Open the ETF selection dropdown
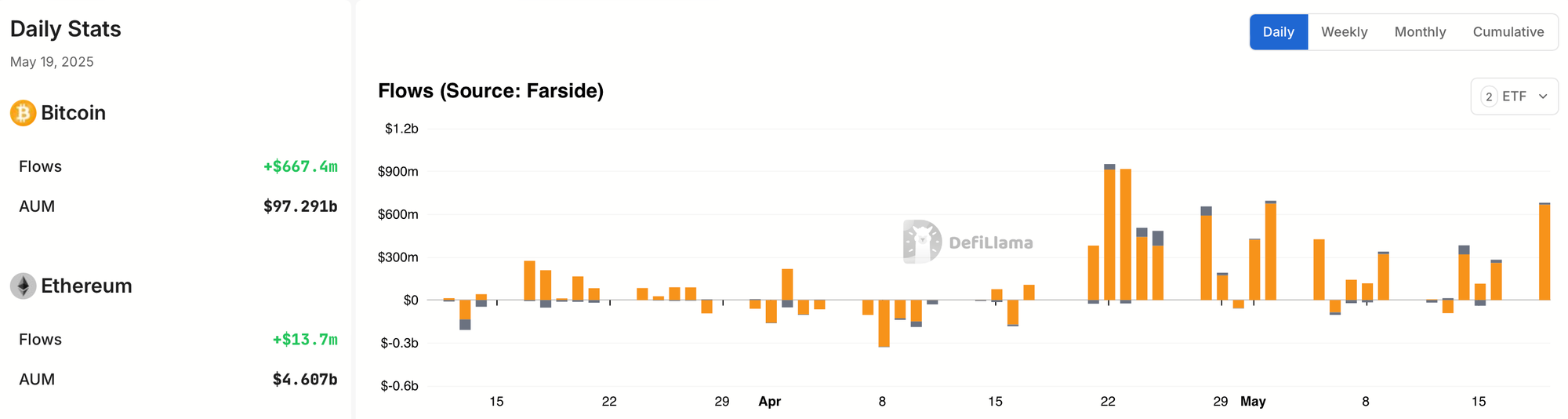 (x=1515, y=97)
